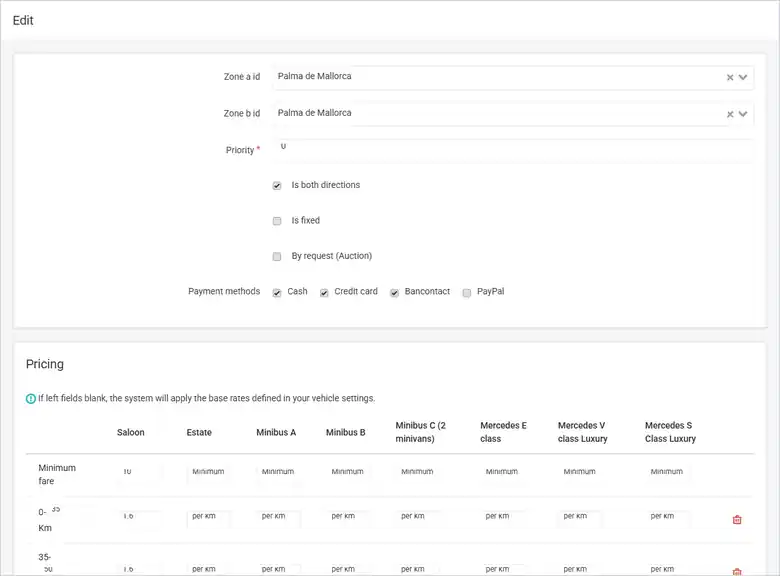Expand the Zone b id dropdown
The height and width of the screenshot is (576, 780).
[x=743, y=114]
